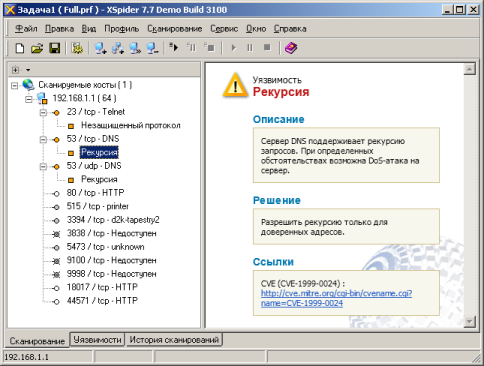This screenshot has width=484, height=366.
Task: Select the Сканирование bottom tab
Action: [37, 341]
